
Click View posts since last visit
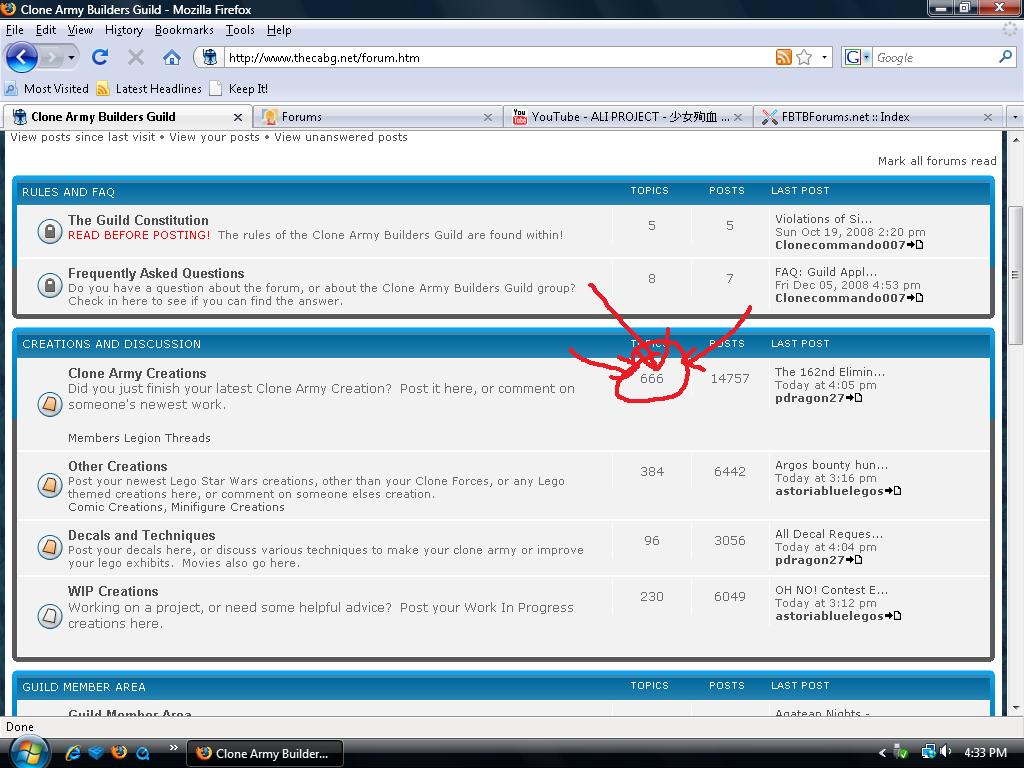click(83, 137)
